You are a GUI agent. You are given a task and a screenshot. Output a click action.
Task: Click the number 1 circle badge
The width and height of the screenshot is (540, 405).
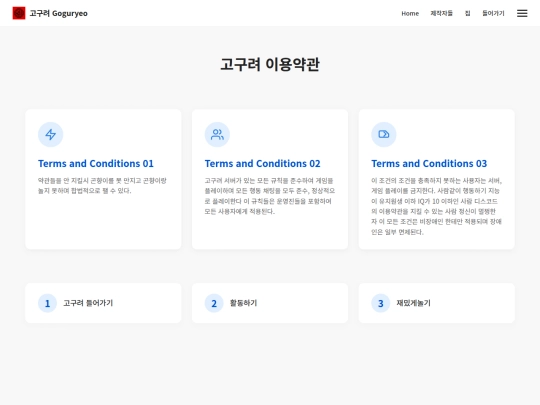[x=47, y=303]
